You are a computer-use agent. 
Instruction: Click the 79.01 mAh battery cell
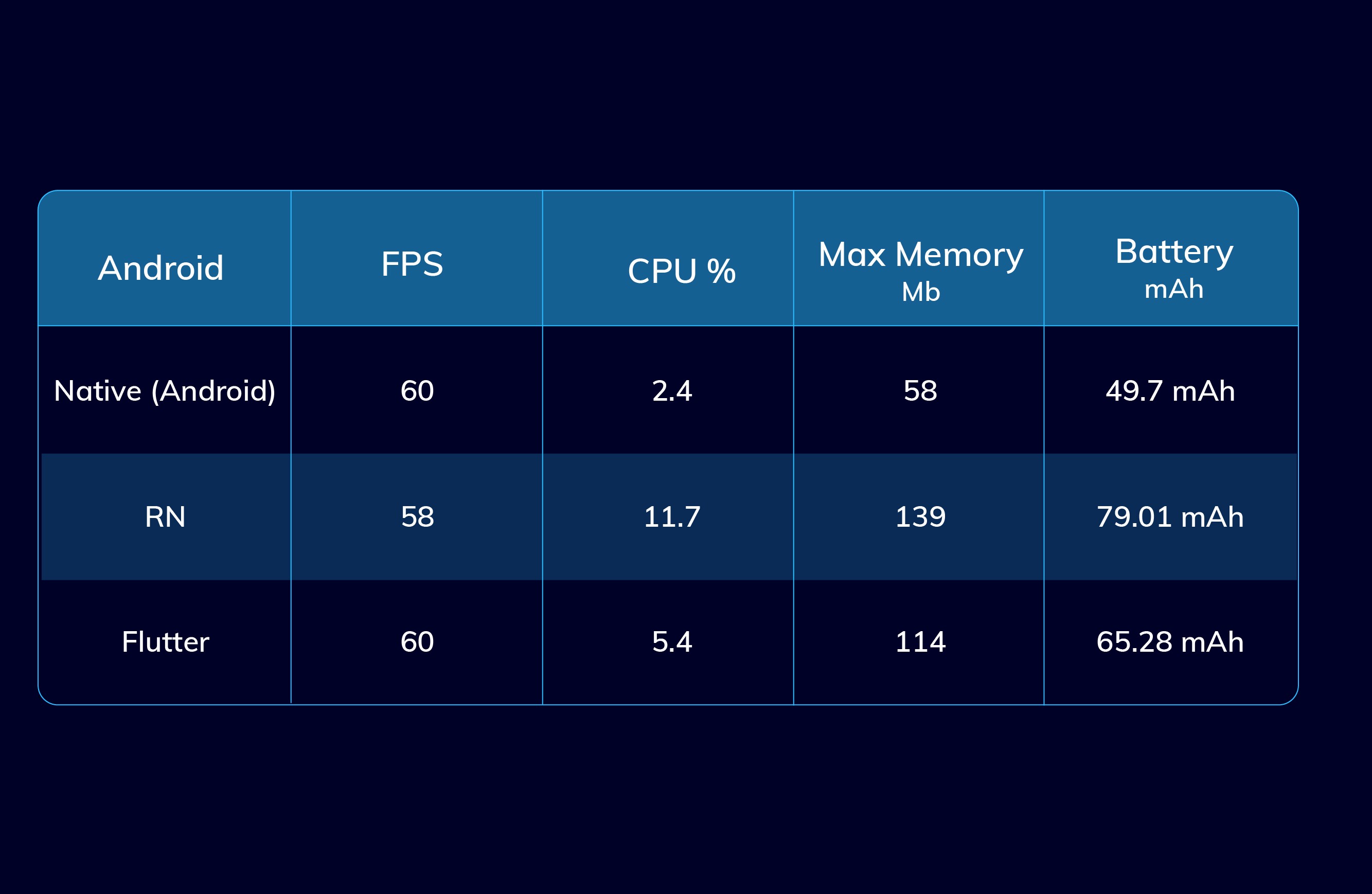[1170, 516]
